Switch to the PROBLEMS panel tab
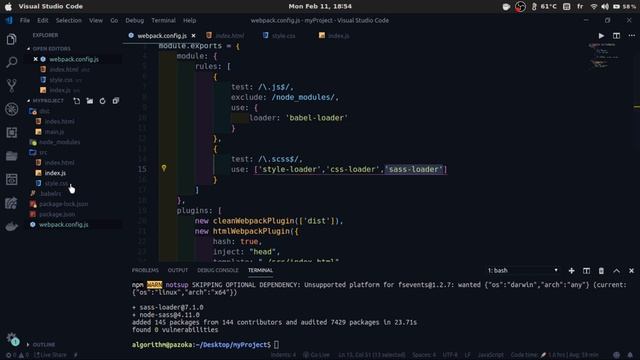640x360 pixels. point(145,271)
